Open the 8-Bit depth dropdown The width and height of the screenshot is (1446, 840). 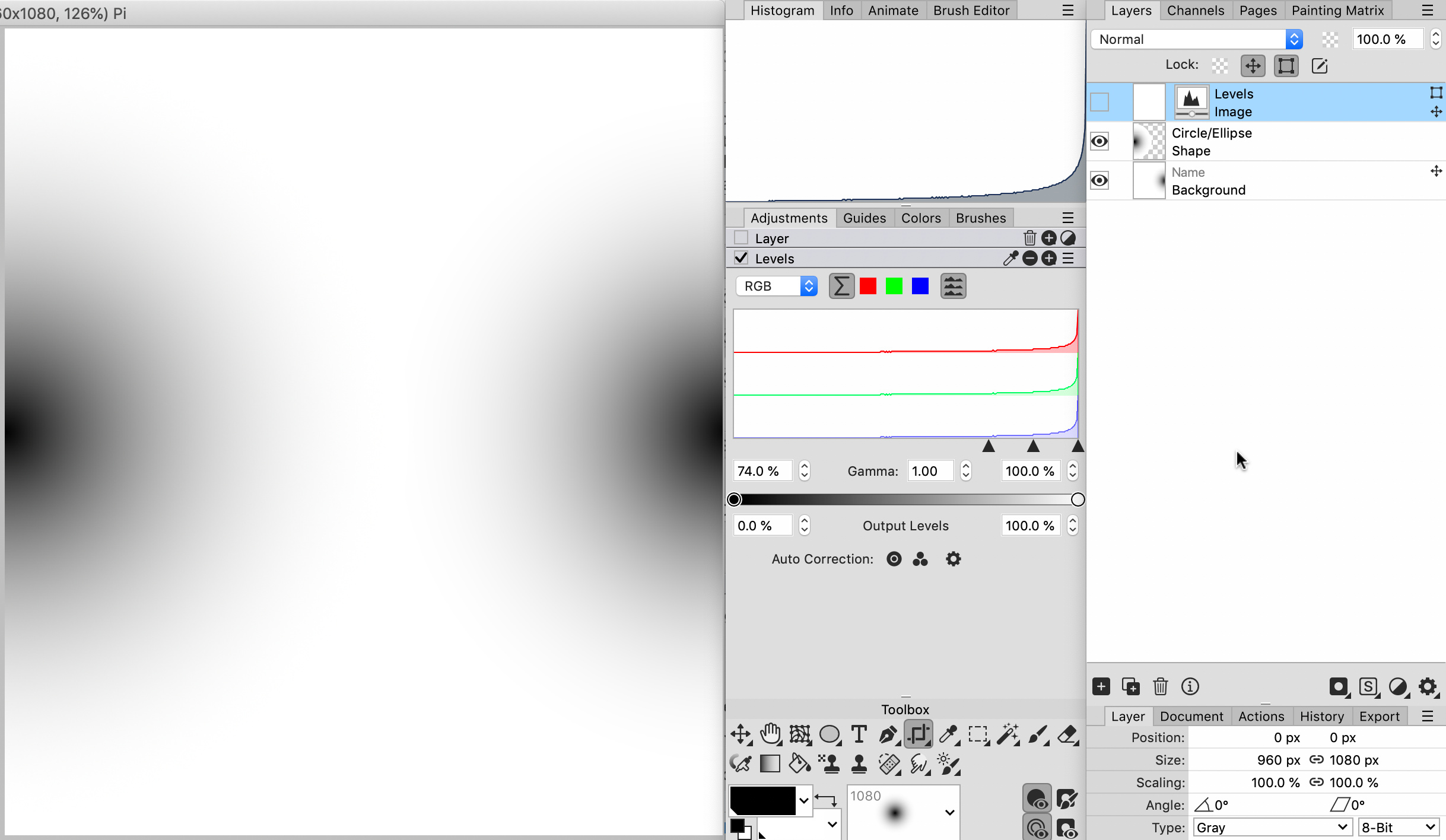[1399, 828]
